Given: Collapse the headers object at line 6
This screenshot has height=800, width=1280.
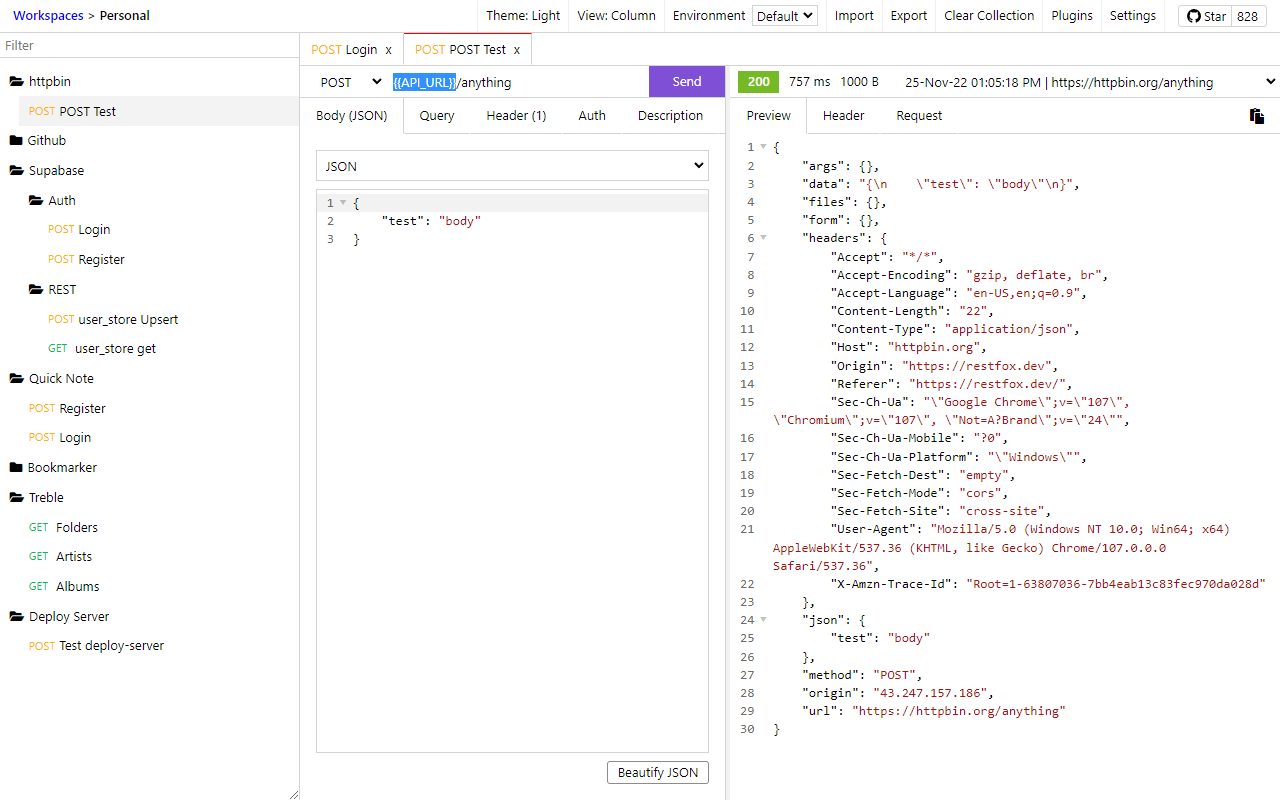Looking at the screenshot, I should 763,238.
